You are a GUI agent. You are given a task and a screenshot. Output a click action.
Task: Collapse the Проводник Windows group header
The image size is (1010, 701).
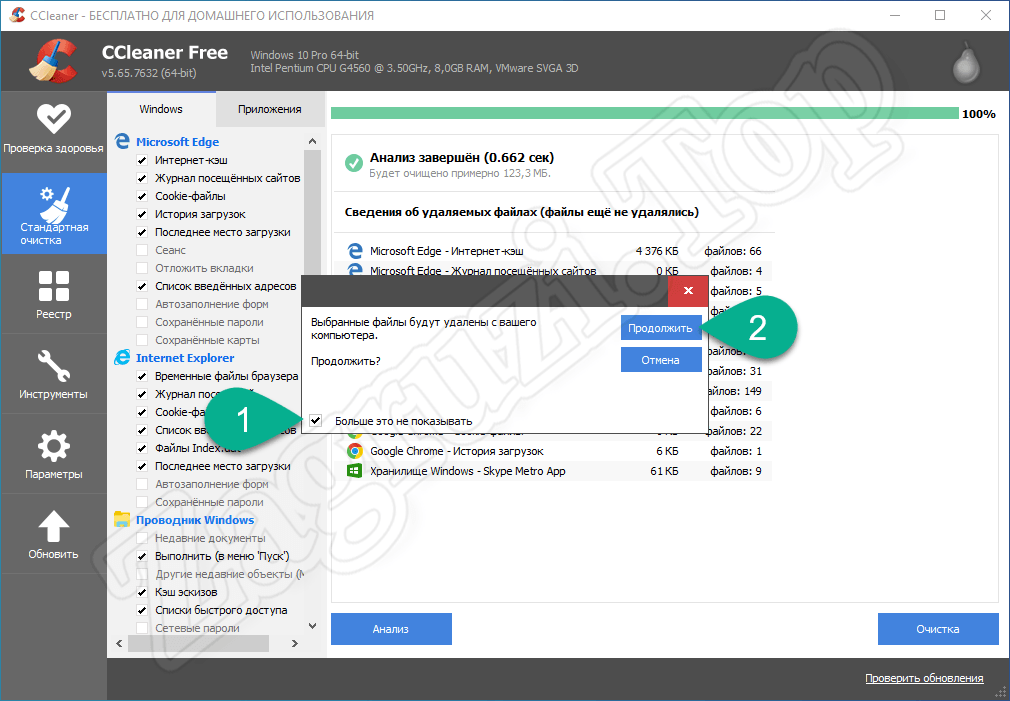[195, 519]
